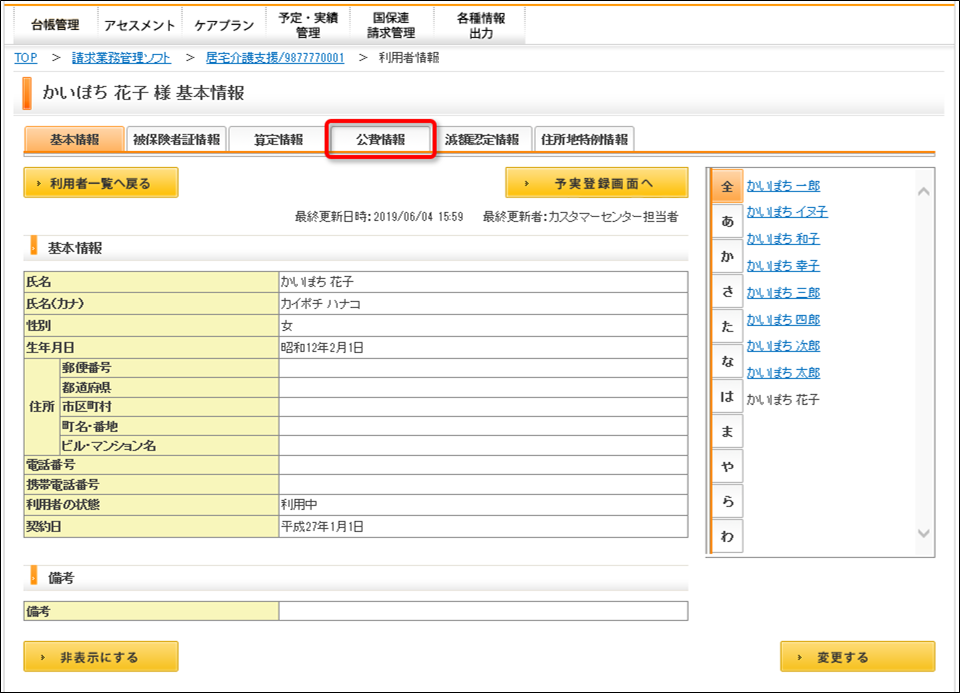Switch to 減額認定情報 tab
Image resolution: width=960 pixels, height=693 pixels.
pyautogui.click(x=482, y=139)
